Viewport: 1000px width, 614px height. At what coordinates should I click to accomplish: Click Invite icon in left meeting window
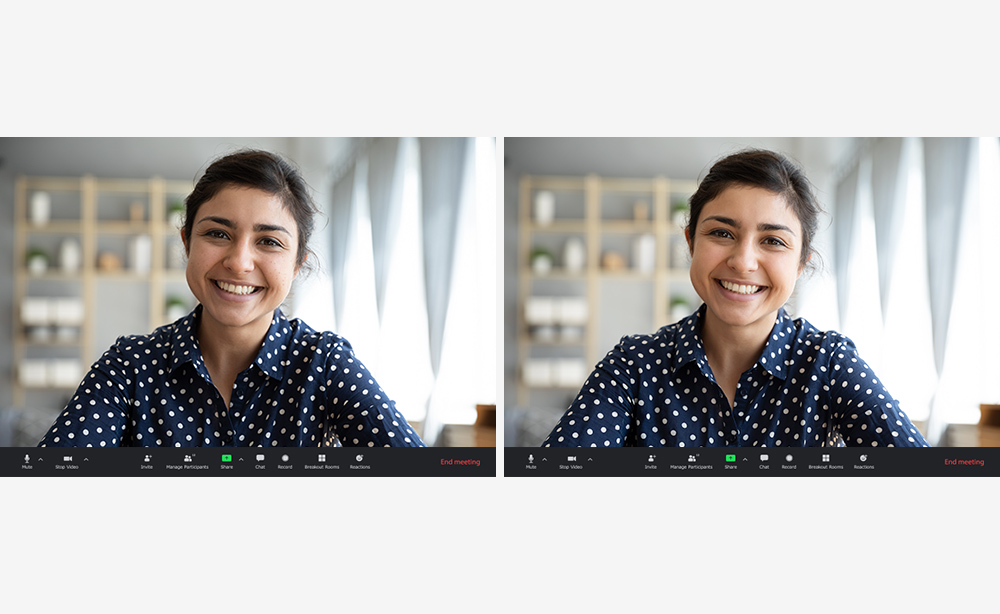pyautogui.click(x=147, y=459)
